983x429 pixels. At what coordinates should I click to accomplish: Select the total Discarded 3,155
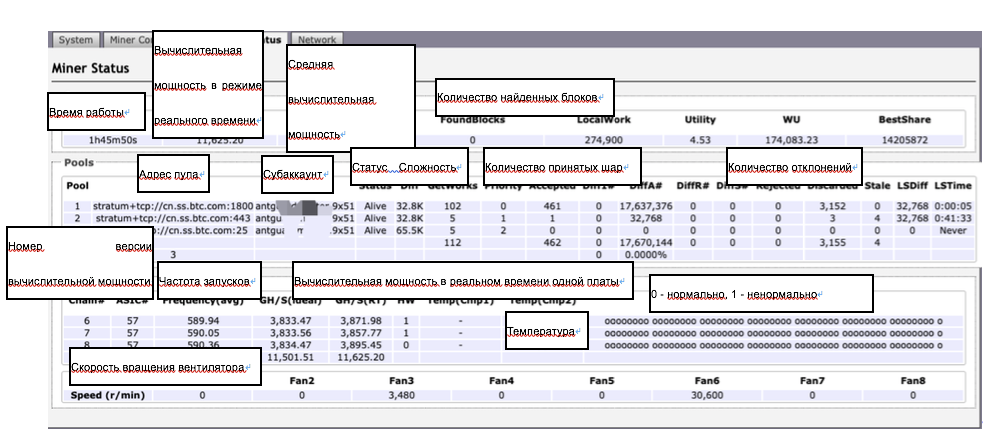point(833,243)
